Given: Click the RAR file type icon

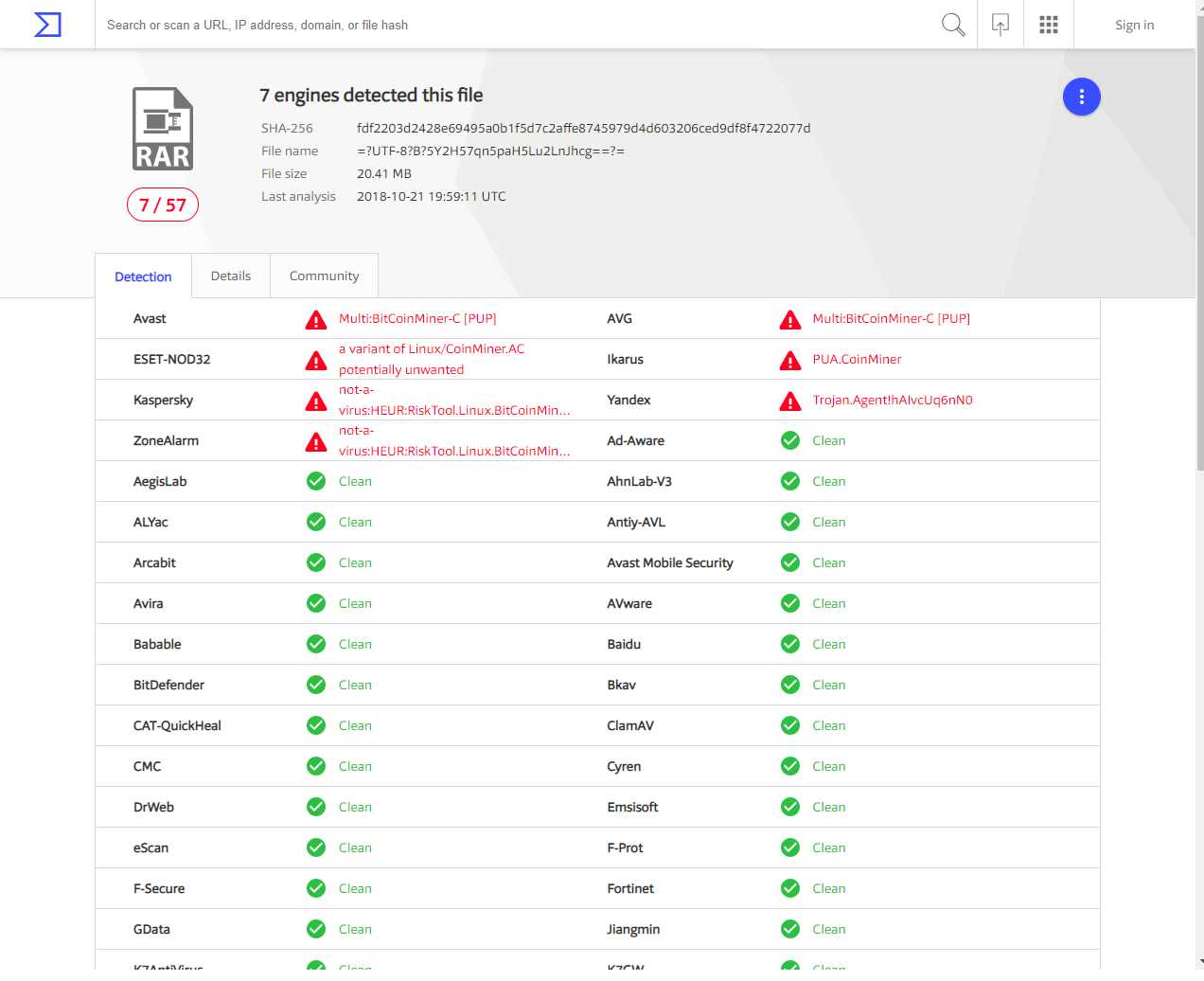Looking at the screenshot, I should [x=163, y=129].
